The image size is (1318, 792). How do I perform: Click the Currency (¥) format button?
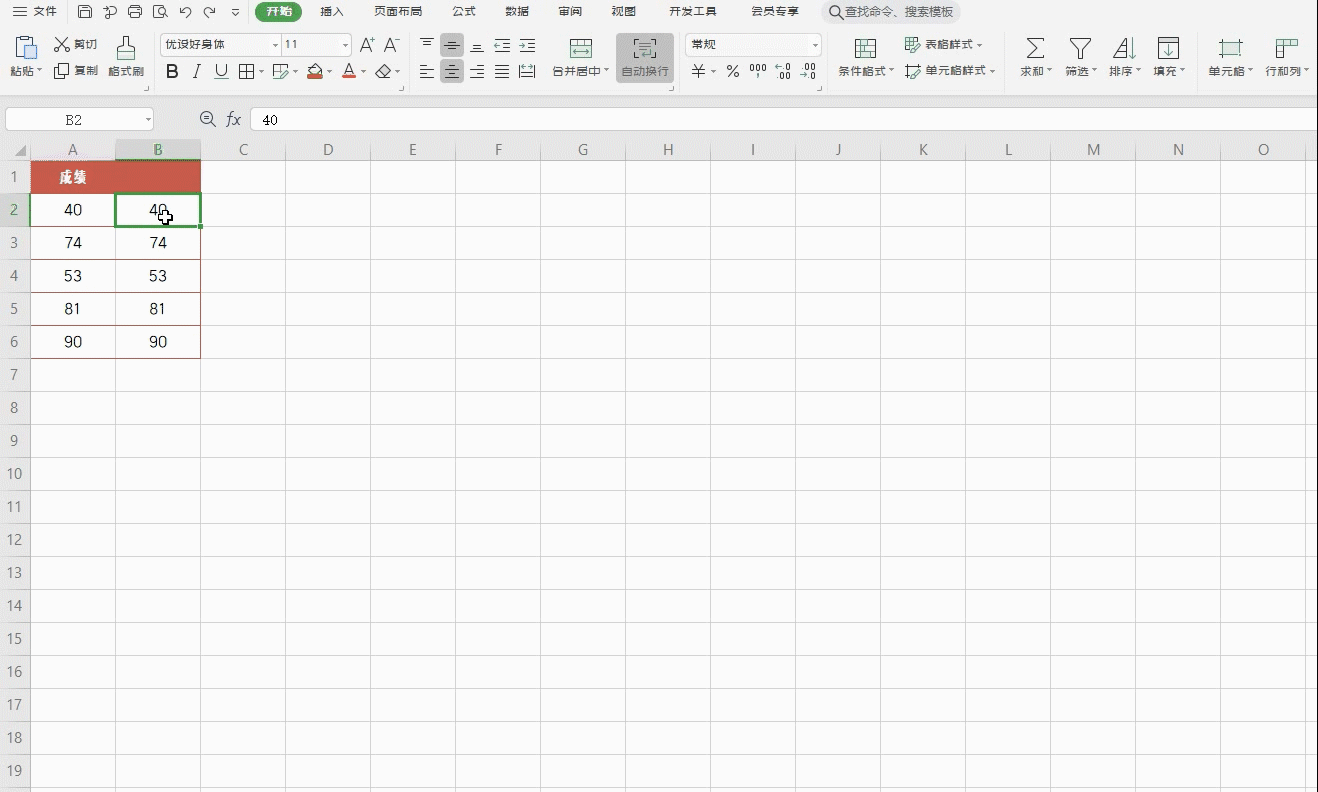pyautogui.click(x=699, y=71)
